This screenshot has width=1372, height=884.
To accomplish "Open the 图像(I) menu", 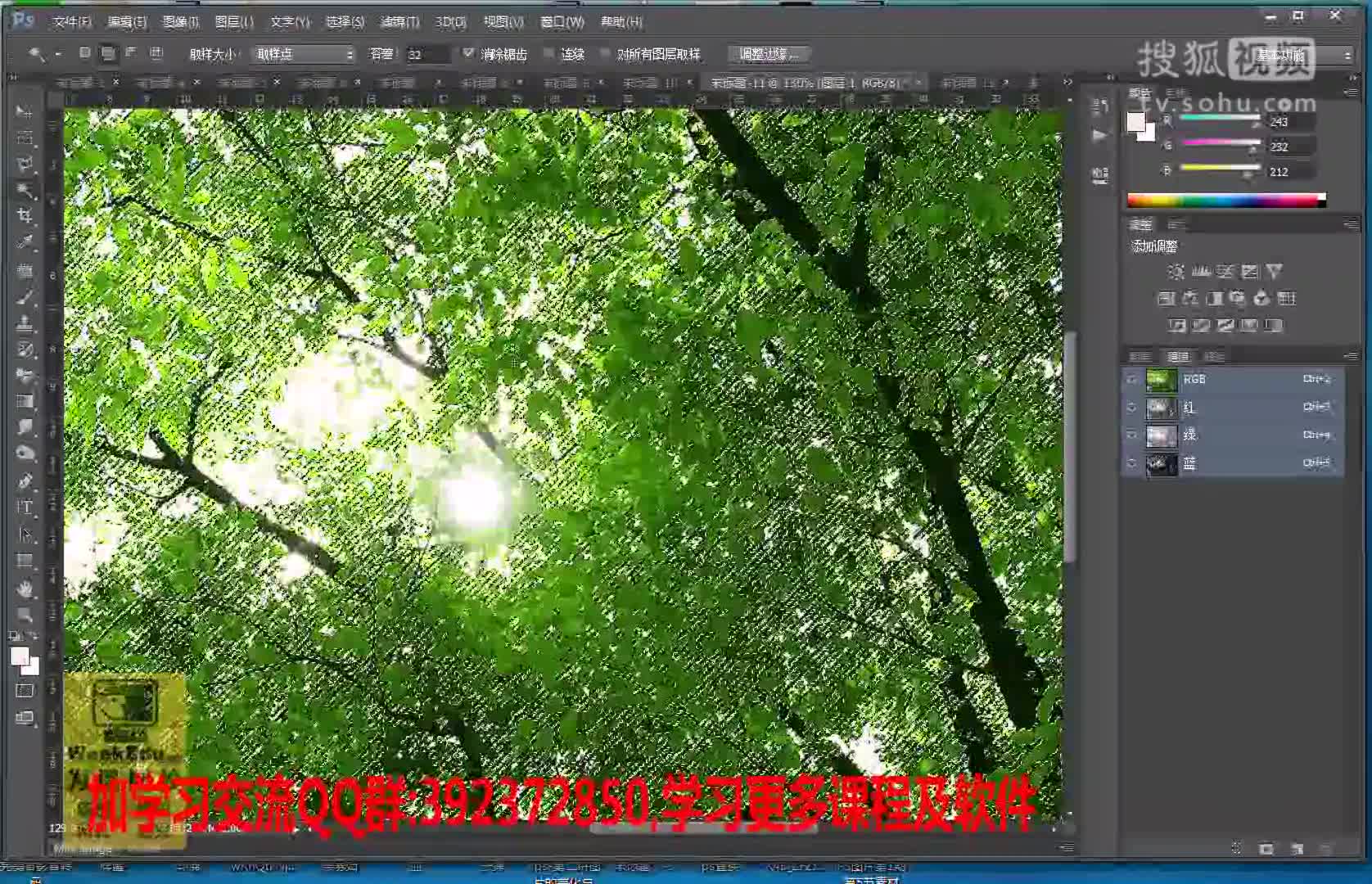I will (x=181, y=21).
